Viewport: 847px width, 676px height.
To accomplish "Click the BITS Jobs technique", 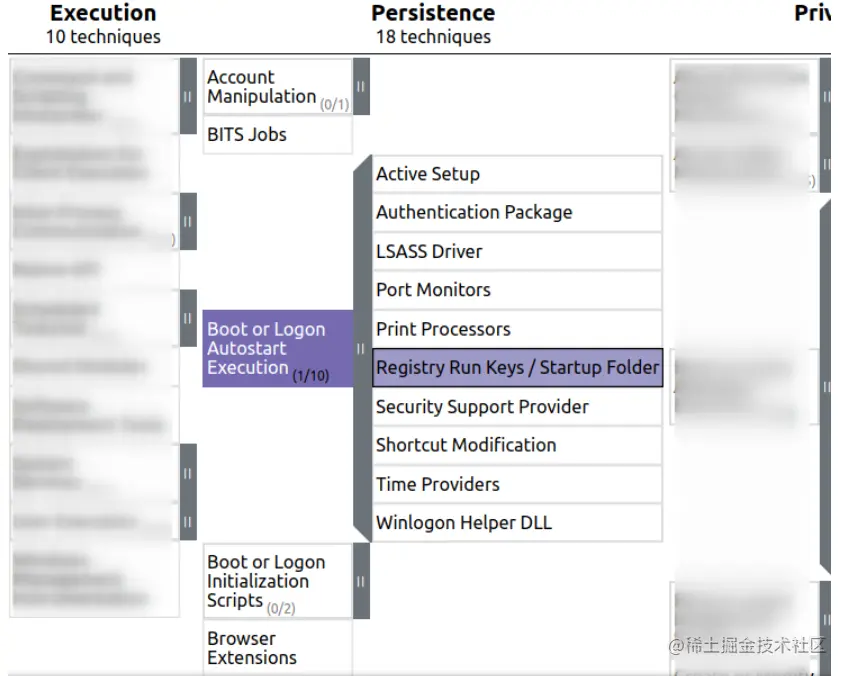I will (x=277, y=135).
